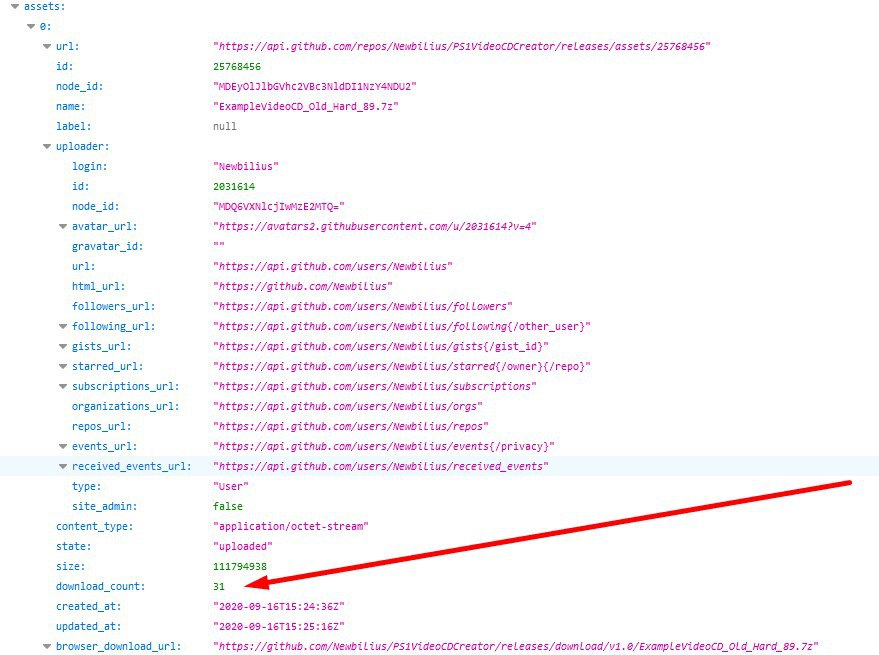
Task: Select the uploader node_id MDQ6VXNlcjIwMzE2MTQ= value
Action: 279,206
